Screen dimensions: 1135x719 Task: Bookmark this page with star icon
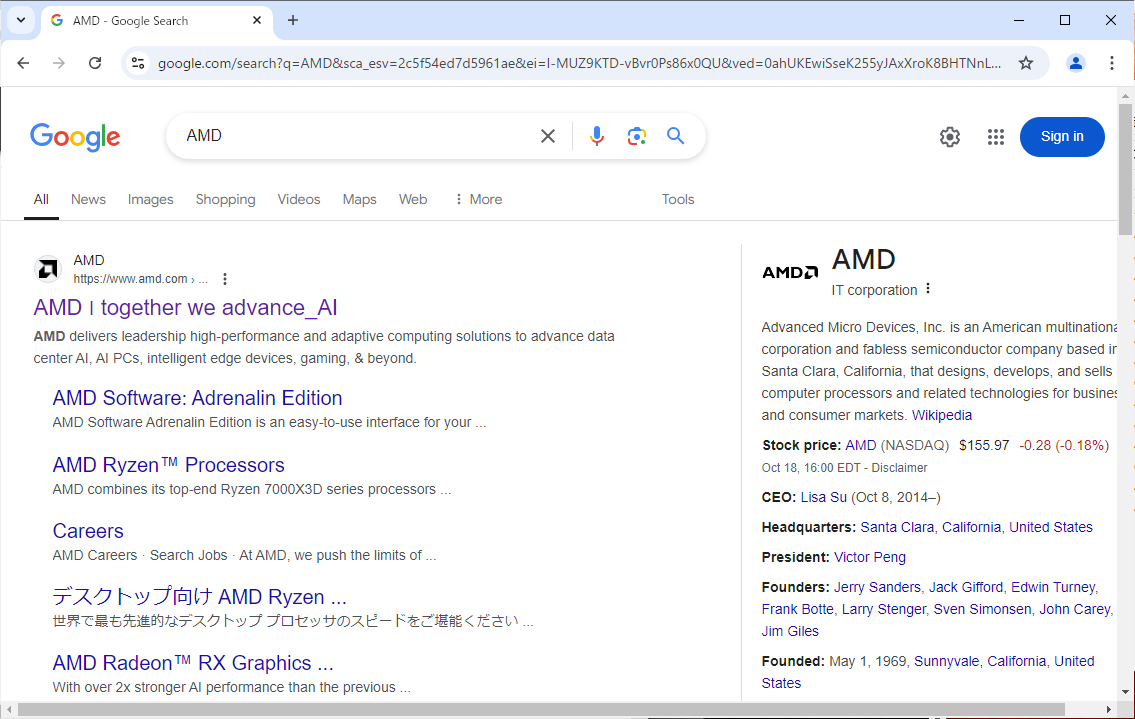pyautogui.click(x=1026, y=63)
